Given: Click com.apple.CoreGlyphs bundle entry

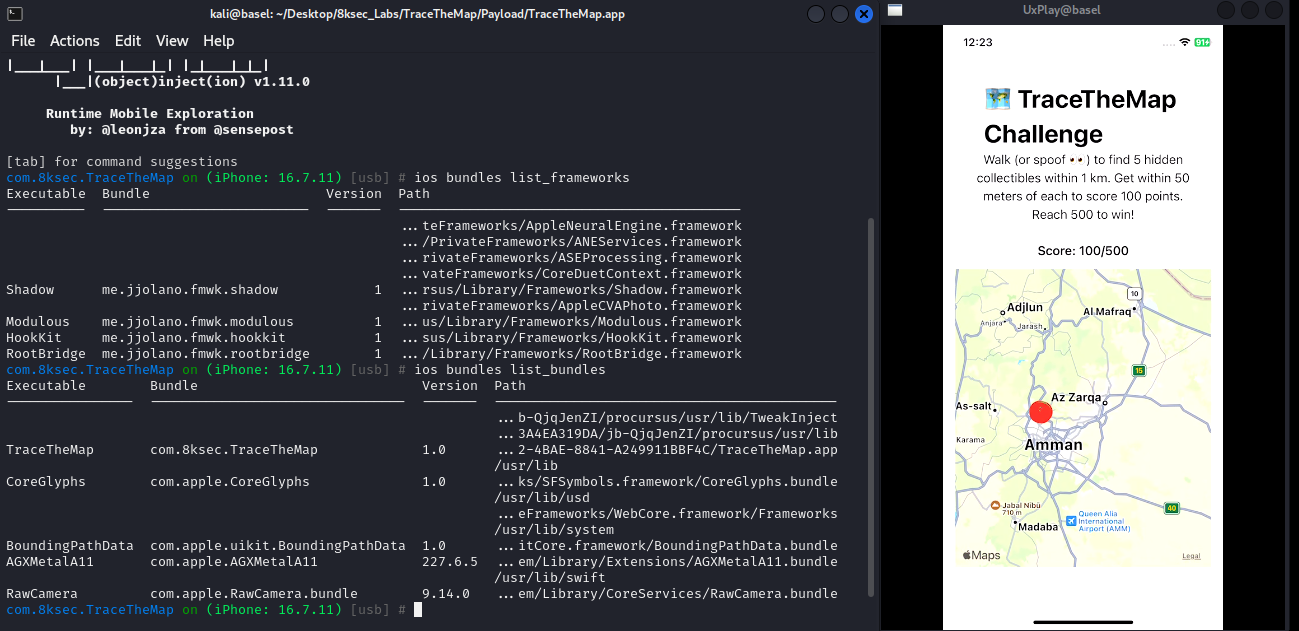Looking at the screenshot, I should point(230,481).
